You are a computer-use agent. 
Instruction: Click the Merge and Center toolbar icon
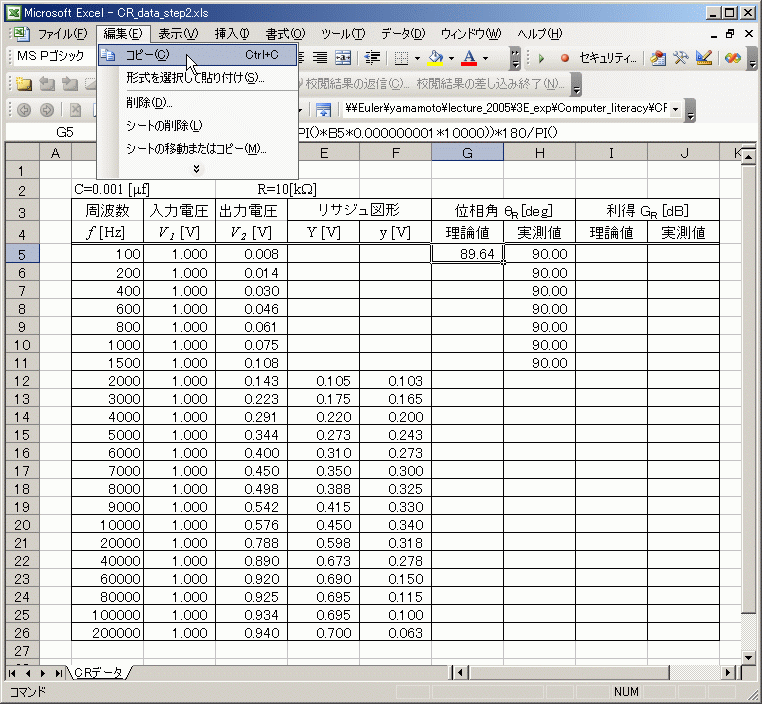pos(343,58)
